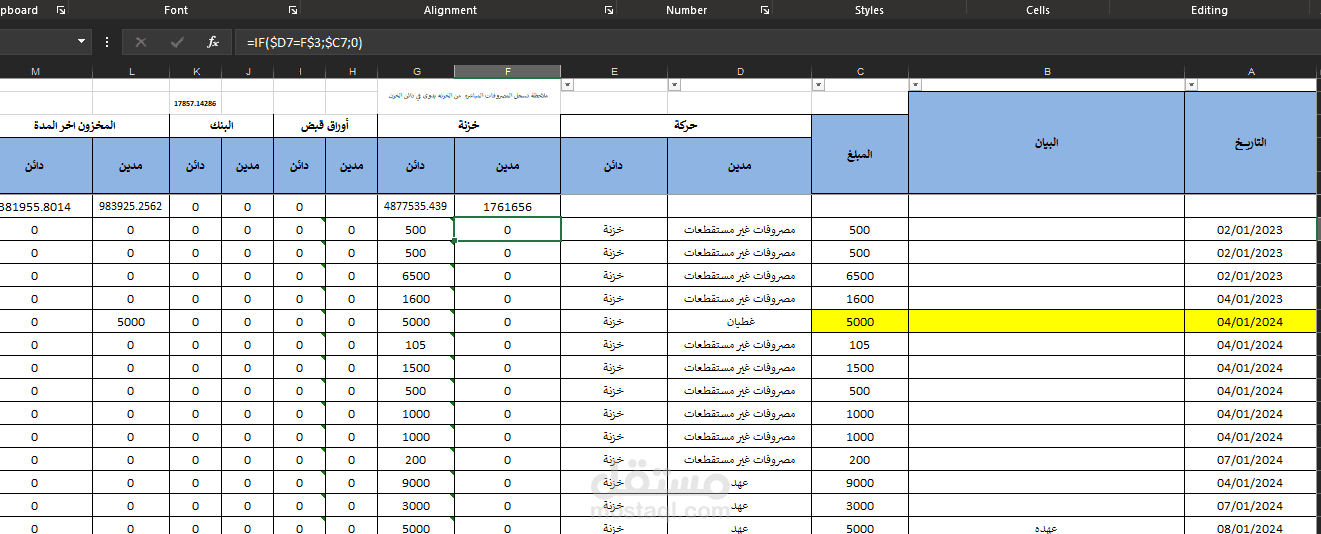Click the date cell 04/01/2023
This screenshot has height=534, width=1321.
[1251, 299]
